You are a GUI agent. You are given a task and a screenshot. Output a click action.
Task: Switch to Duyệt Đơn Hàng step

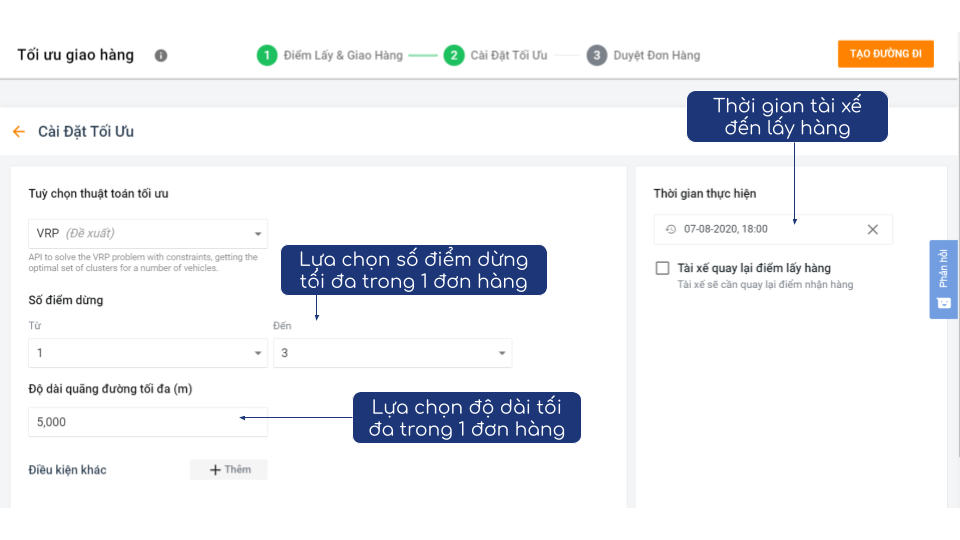click(x=657, y=55)
